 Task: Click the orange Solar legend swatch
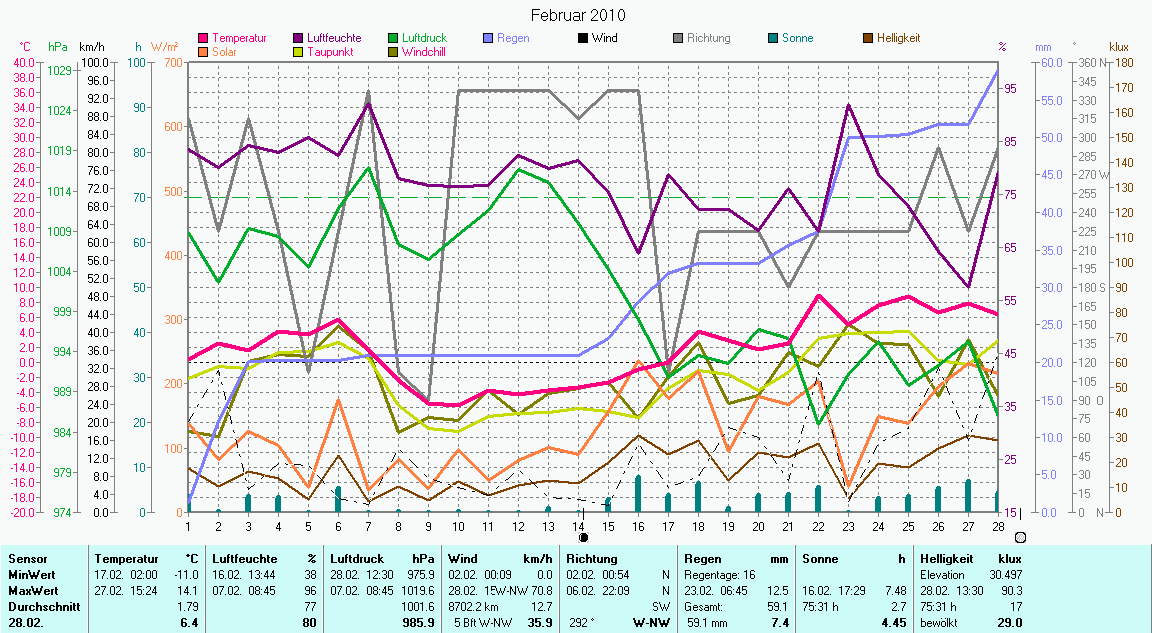(204, 52)
